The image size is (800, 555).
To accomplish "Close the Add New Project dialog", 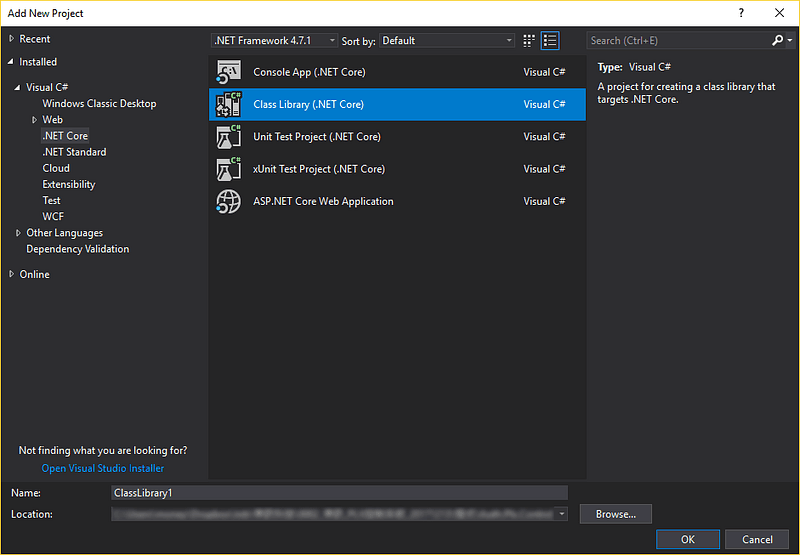I will pyautogui.click(x=779, y=13).
